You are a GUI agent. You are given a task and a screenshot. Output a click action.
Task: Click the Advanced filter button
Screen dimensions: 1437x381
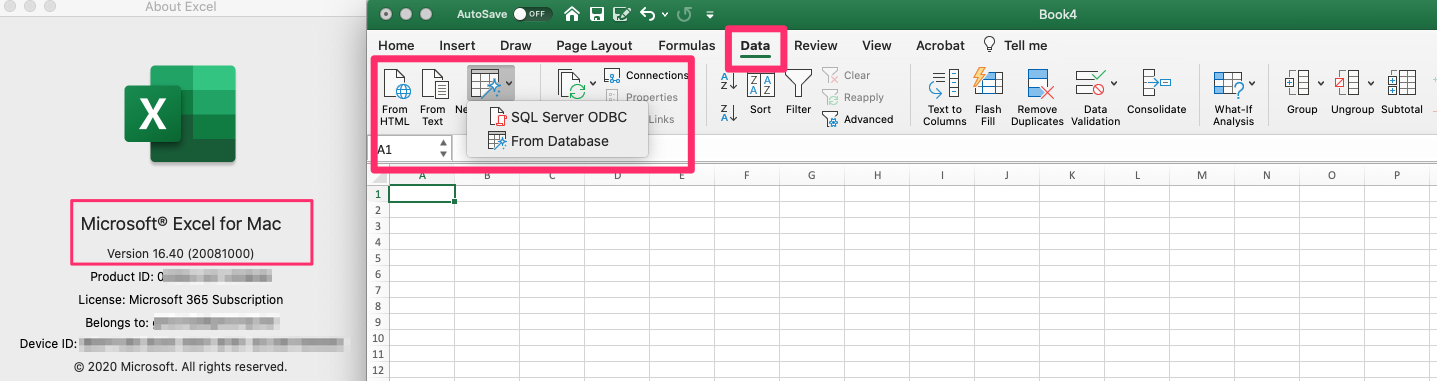858,119
